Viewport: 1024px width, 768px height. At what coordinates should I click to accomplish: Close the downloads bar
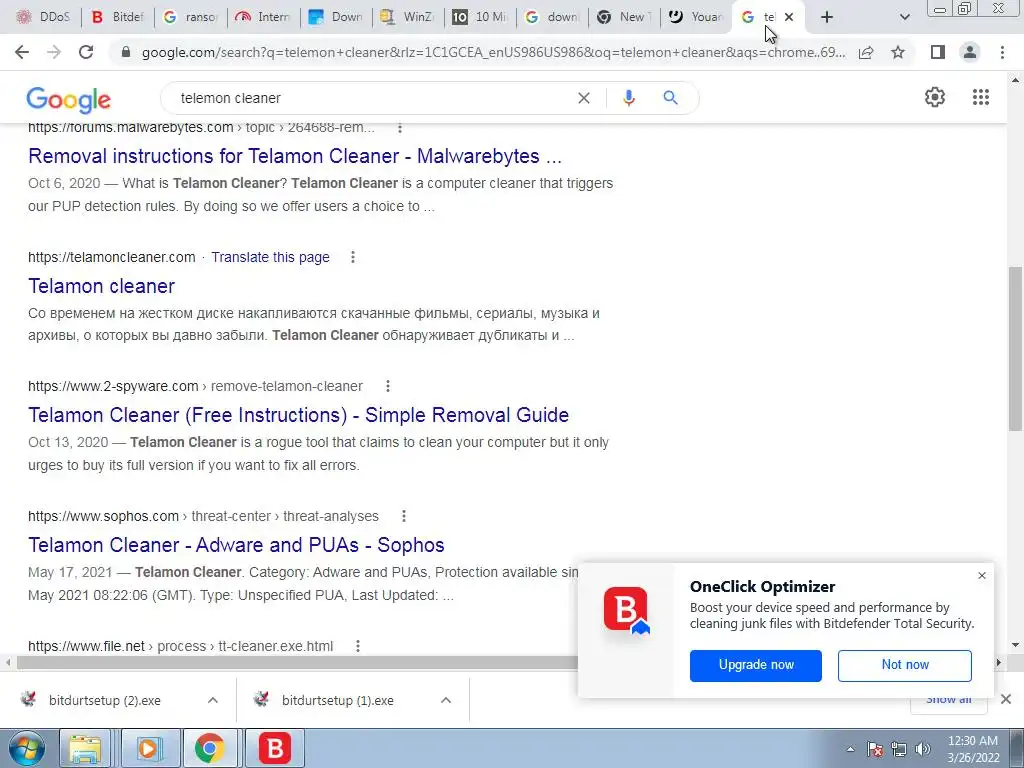click(1006, 699)
